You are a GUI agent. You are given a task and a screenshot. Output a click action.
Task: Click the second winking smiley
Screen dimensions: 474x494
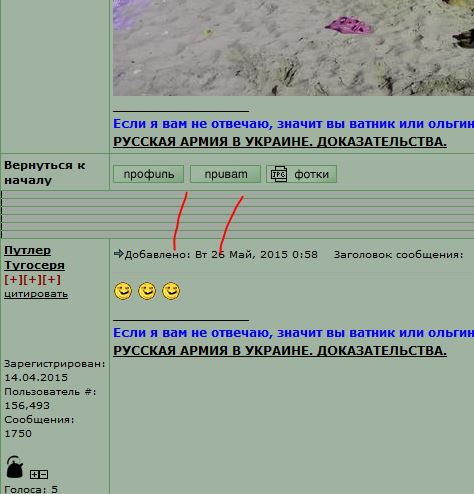[x=147, y=291]
